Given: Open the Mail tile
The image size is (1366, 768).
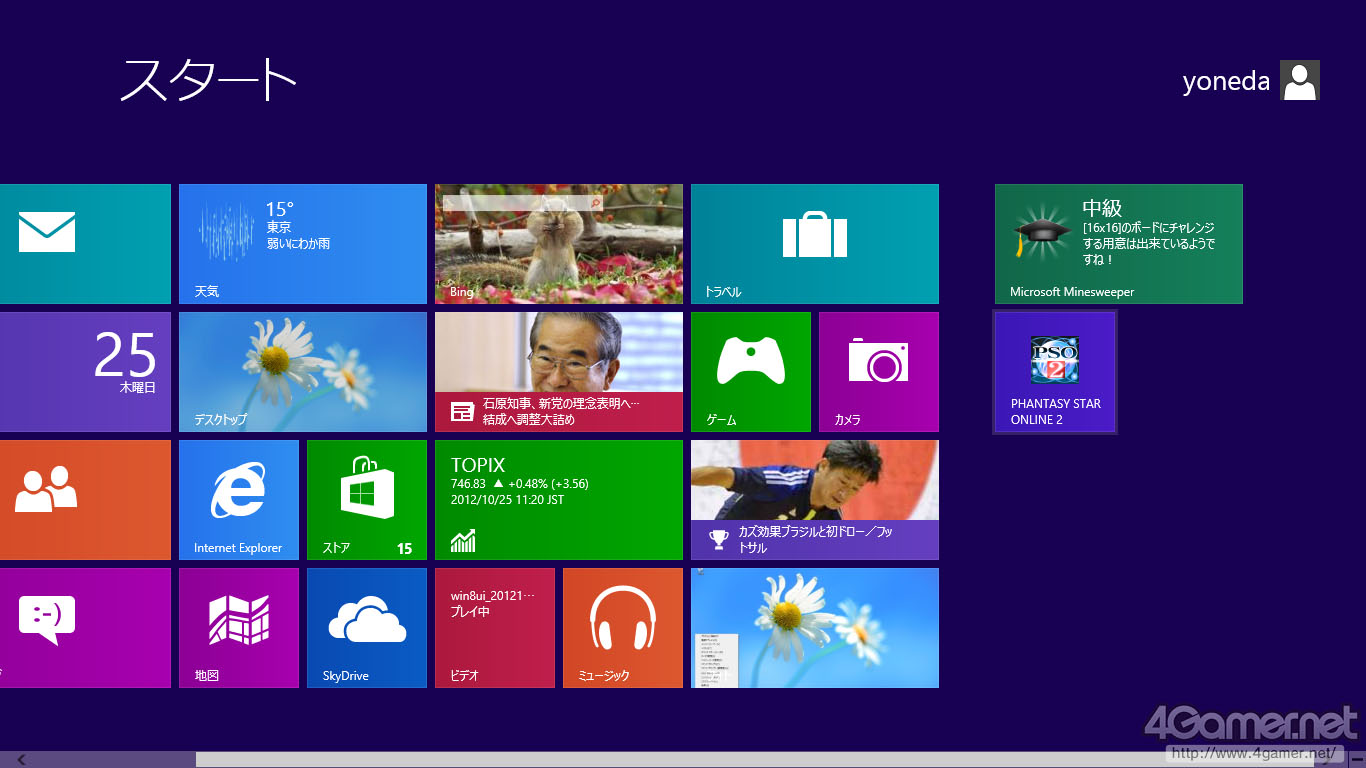Looking at the screenshot, I should click(85, 243).
